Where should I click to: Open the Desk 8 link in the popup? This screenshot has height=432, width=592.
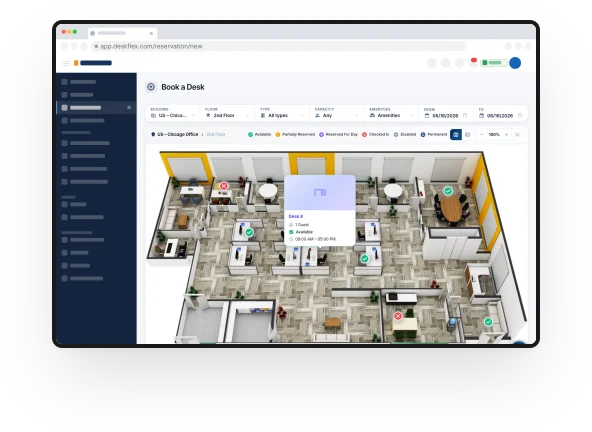pos(296,216)
